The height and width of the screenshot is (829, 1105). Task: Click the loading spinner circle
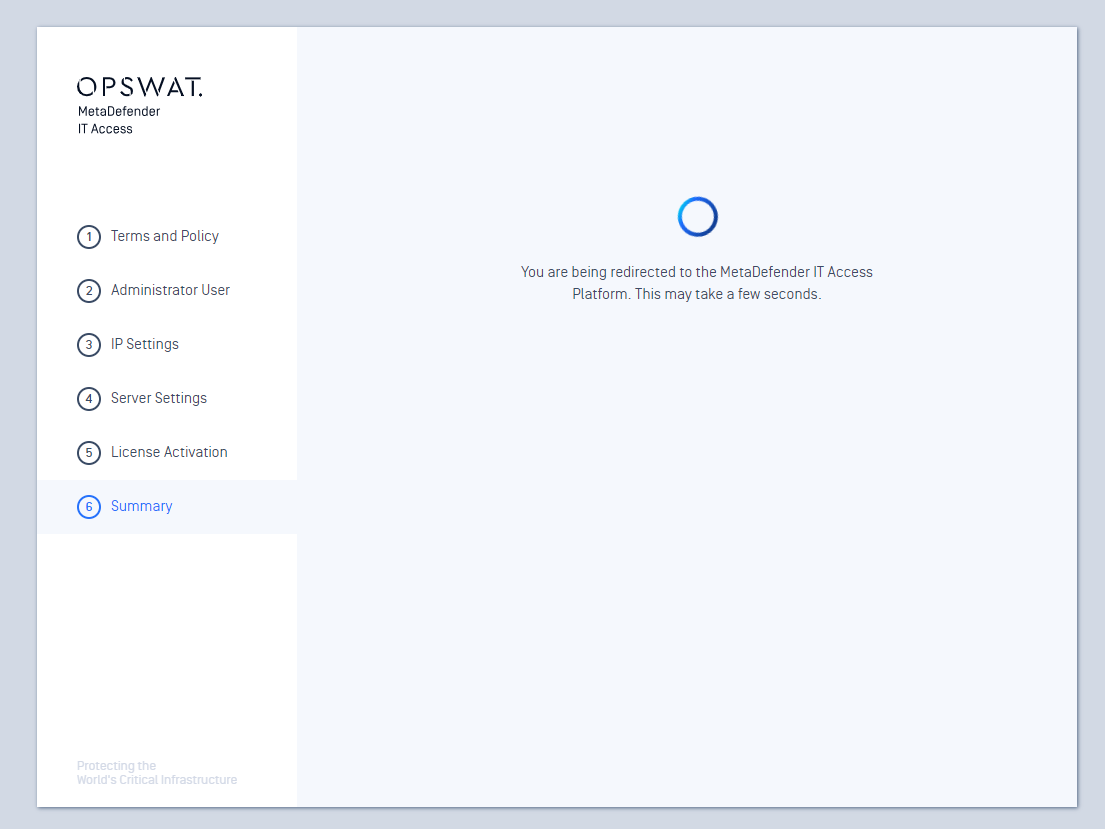pyautogui.click(x=698, y=216)
